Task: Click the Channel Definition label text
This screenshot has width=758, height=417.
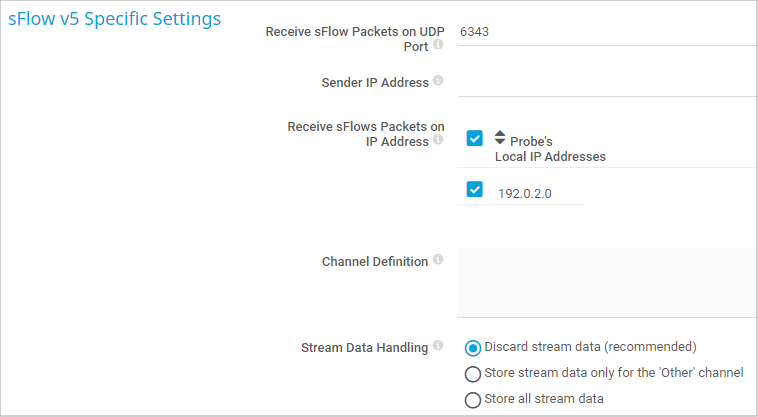Action: click(x=375, y=261)
